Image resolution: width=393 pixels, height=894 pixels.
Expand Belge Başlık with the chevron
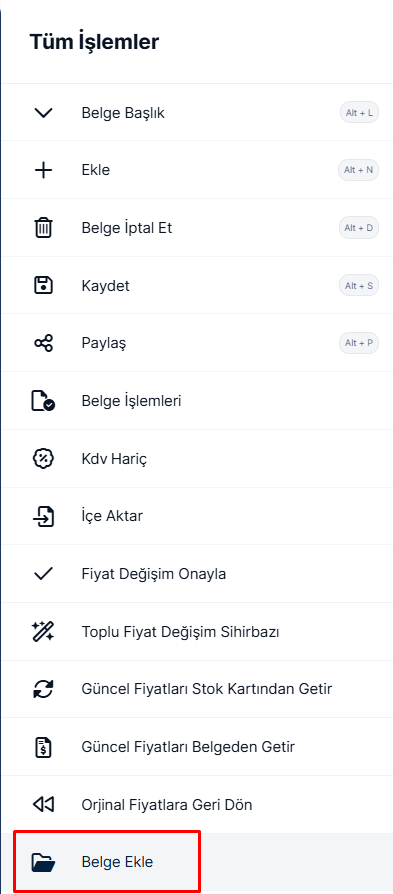[43, 113]
